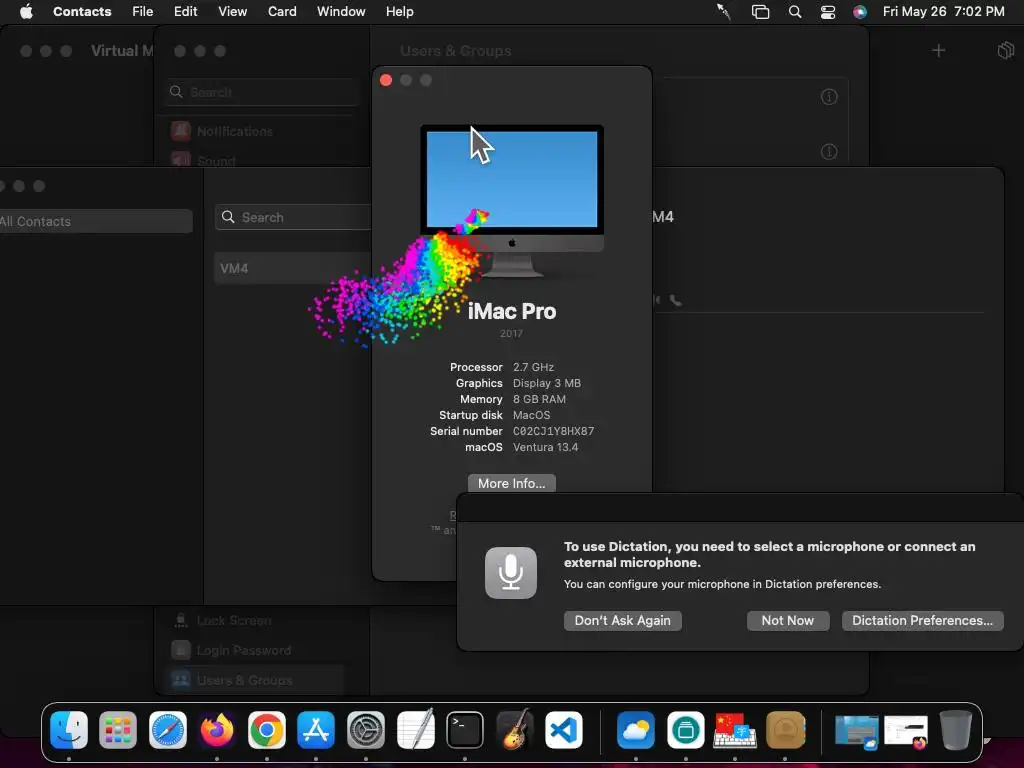Activate Siri from the menu bar
Viewport: 1024px width, 768px height.
tap(860, 11)
